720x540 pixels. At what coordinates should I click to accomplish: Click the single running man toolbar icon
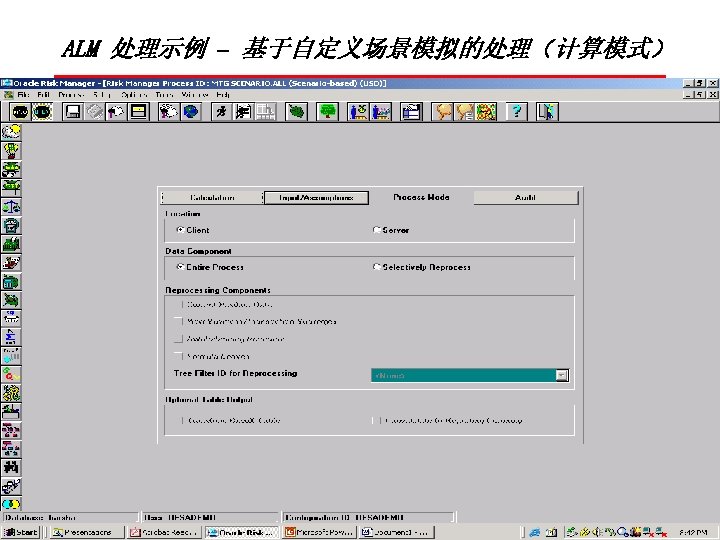click(221, 112)
